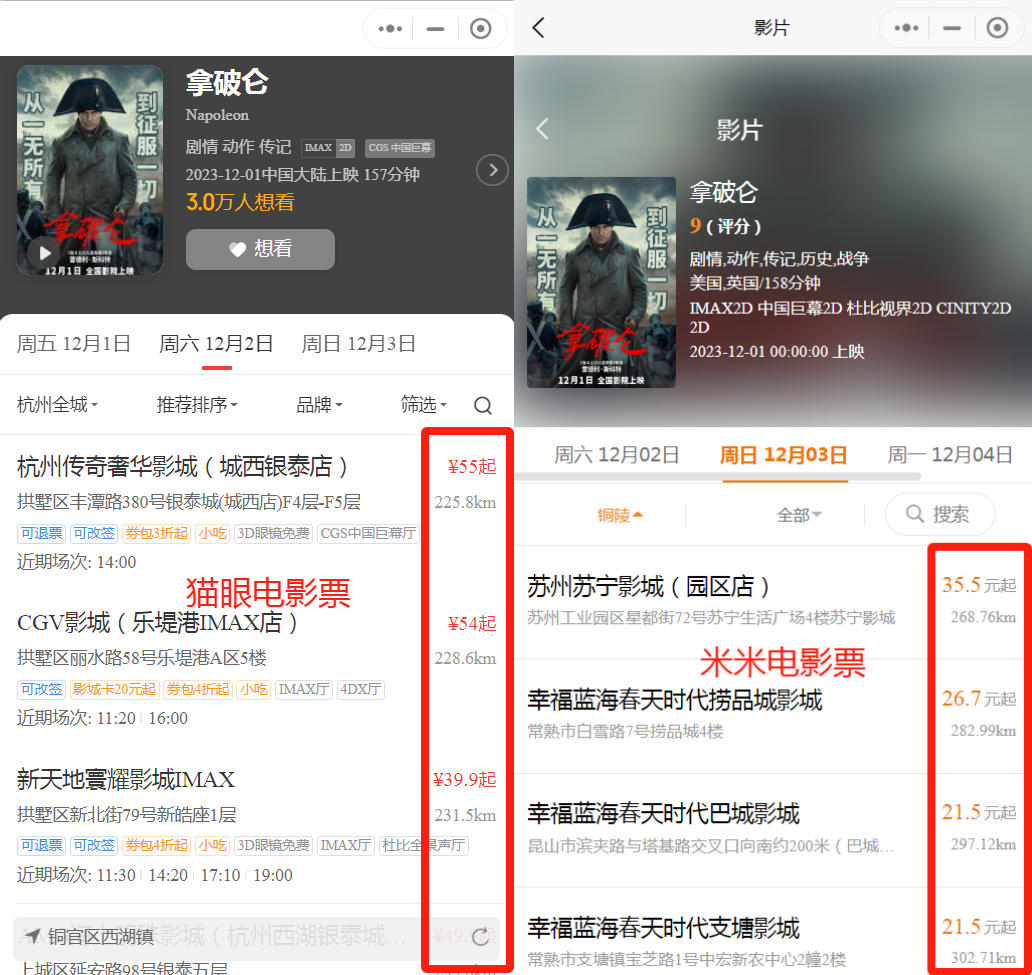Image resolution: width=1032 pixels, height=975 pixels.
Task: Play the trailer on the left Napoleon poster
Action: coord(45,253)
